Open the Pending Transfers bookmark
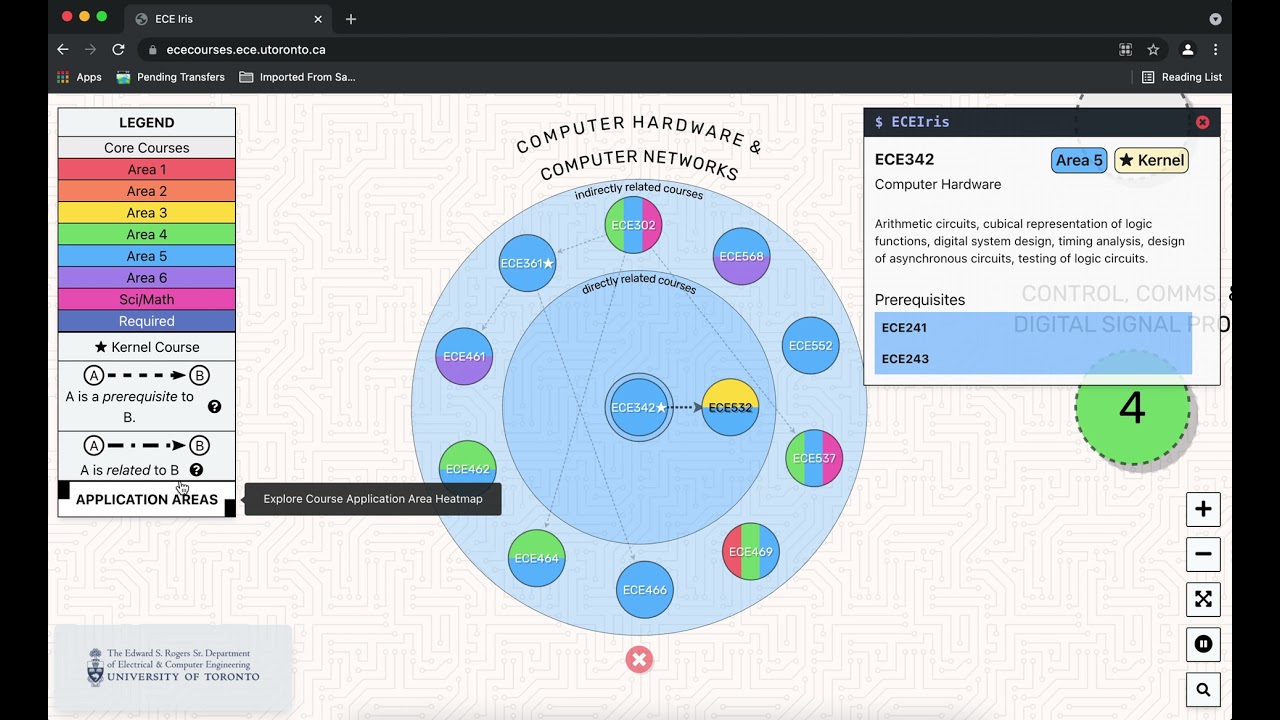This screenshot has width=1280, height=720. 170,77
